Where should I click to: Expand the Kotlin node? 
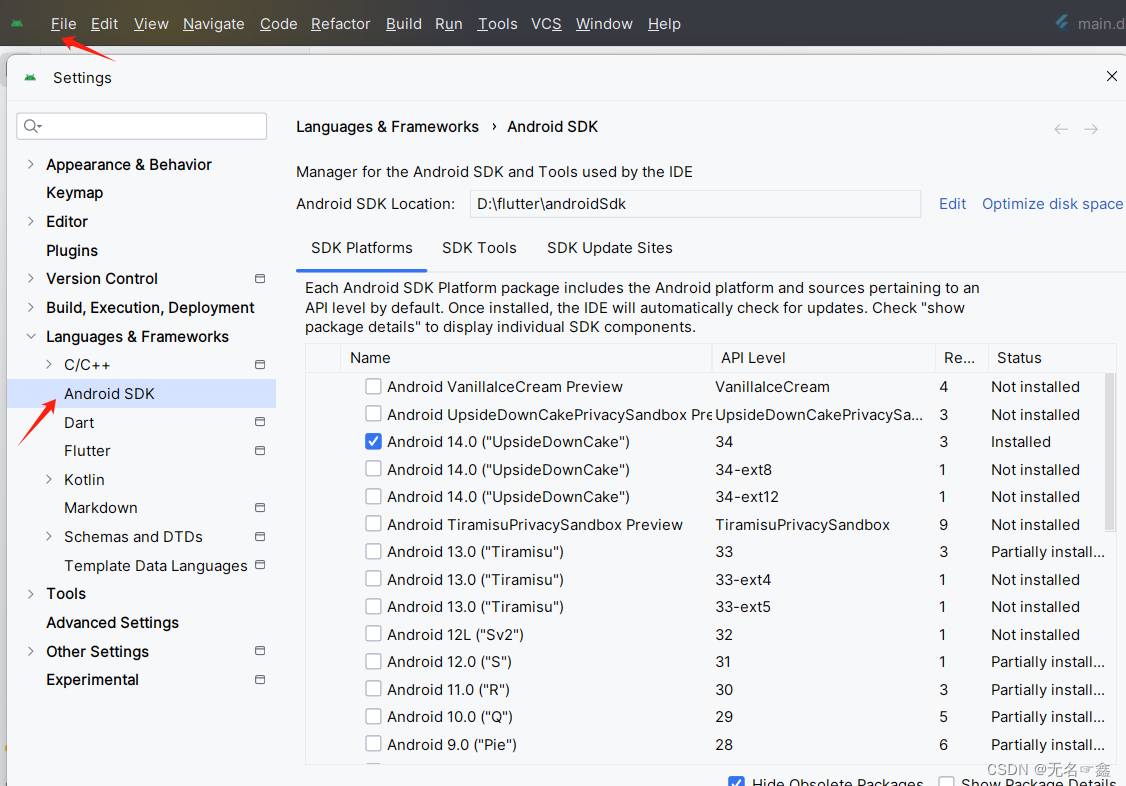49,479
